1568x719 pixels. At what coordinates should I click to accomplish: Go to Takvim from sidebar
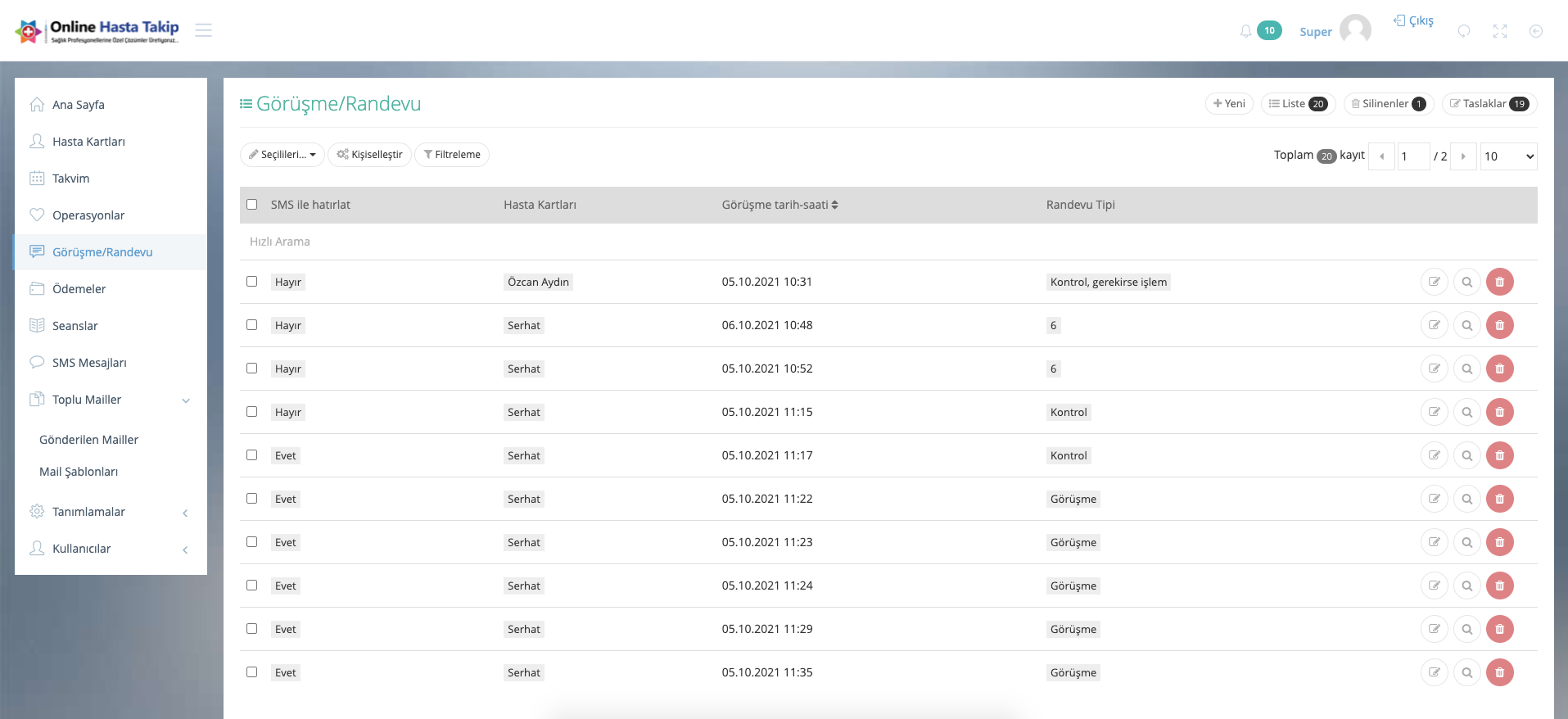point(71,179)
